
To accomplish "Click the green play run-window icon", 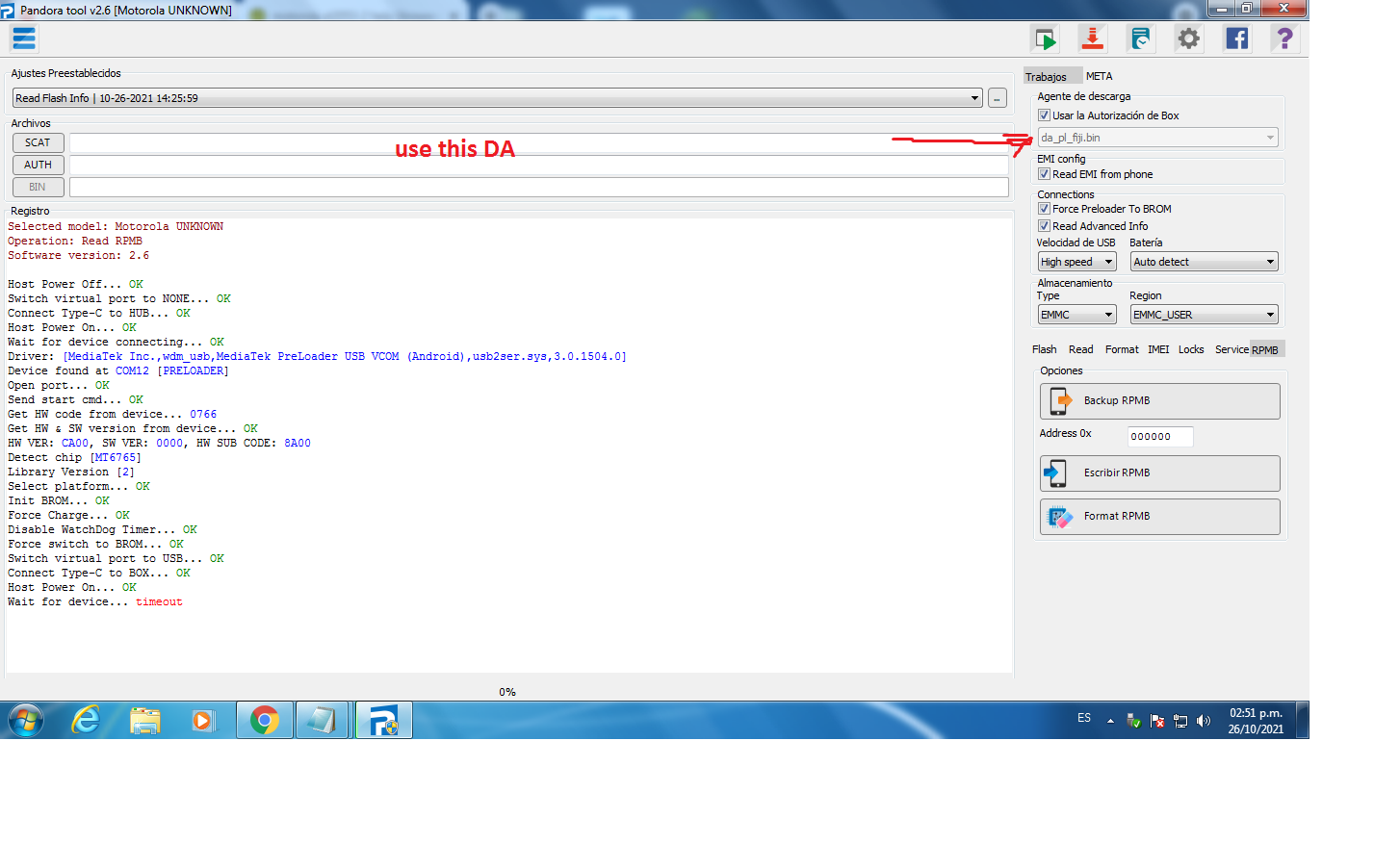I will [1046, 38].
